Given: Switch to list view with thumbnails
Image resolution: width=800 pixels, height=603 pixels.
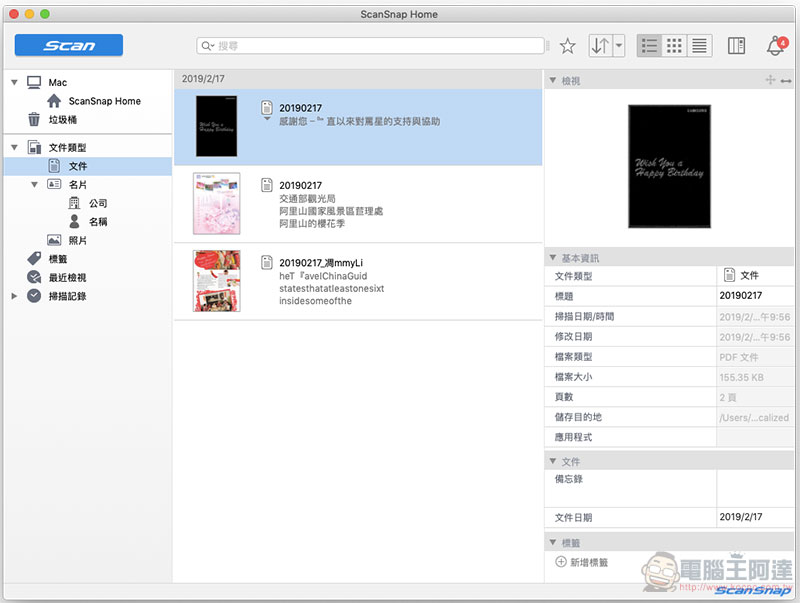Looking at the screenshot, I should pyautogui.click(x=649, y=46).
